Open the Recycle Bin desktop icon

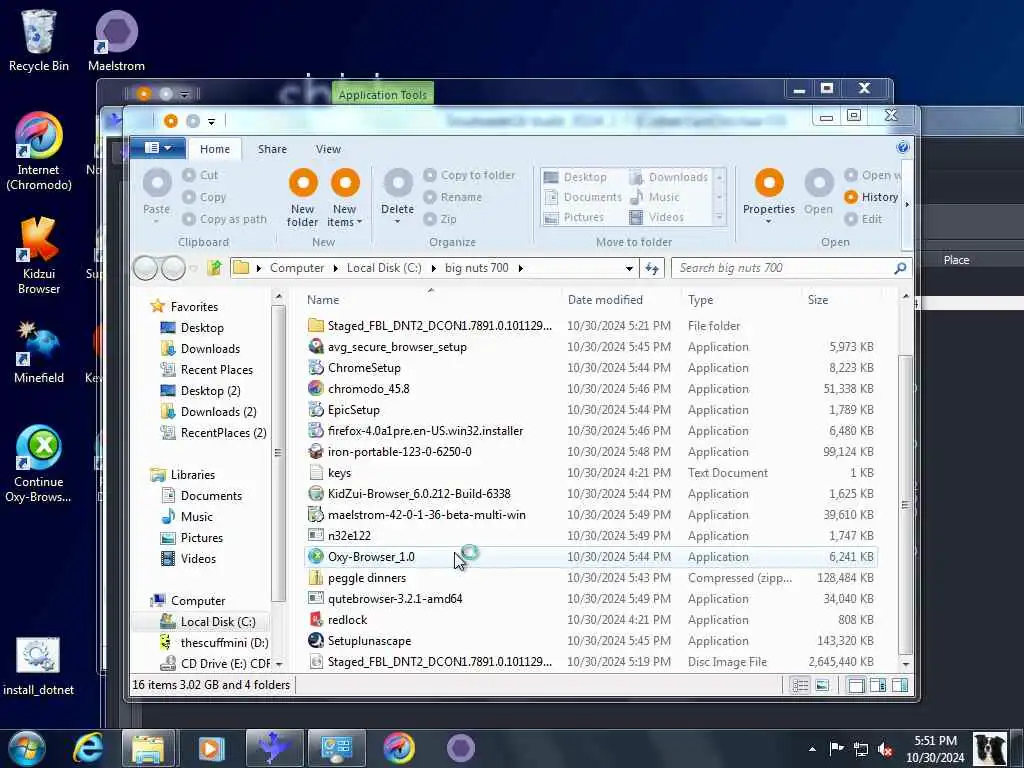(x=39, y=40)
